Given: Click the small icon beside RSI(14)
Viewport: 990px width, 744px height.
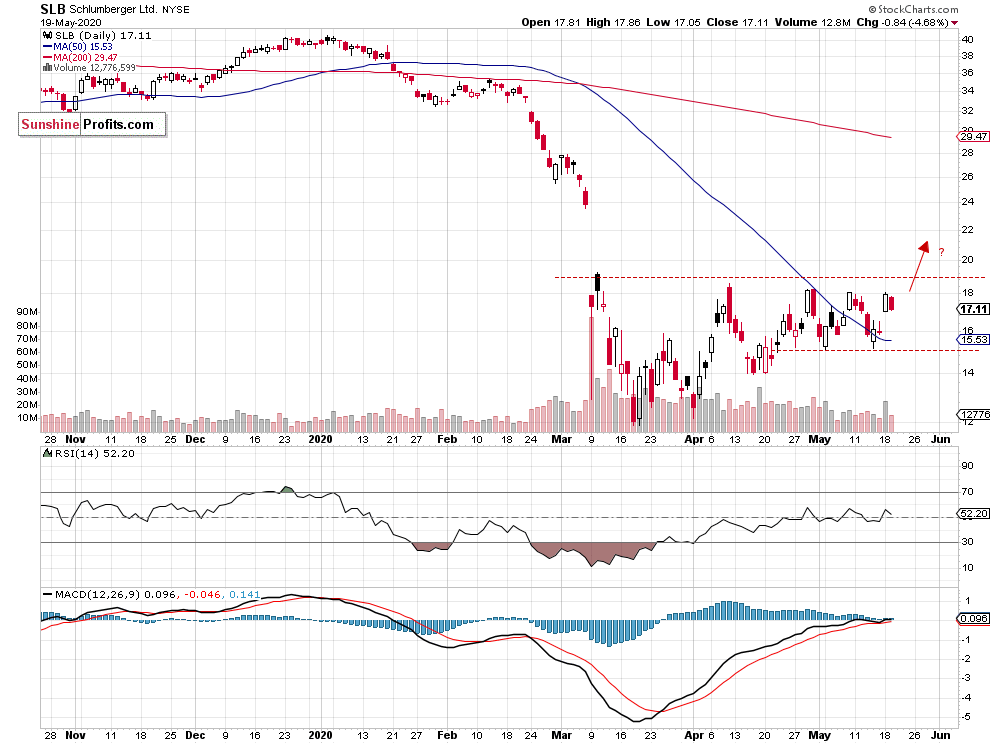Looking at the screenshot, I should pos(47,453).
